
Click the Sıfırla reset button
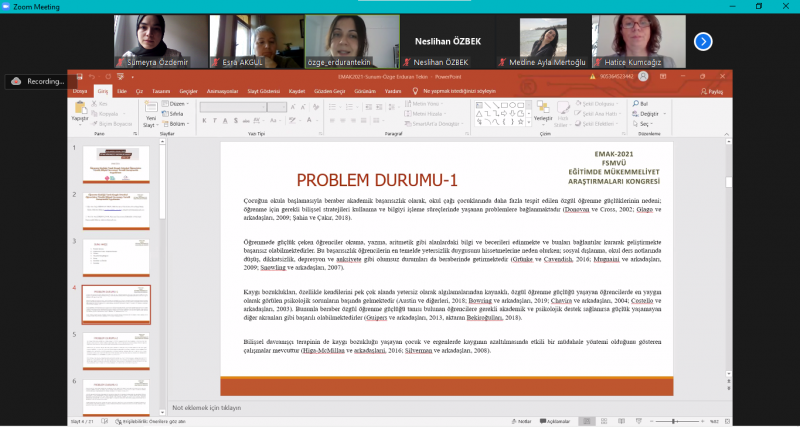174,114
